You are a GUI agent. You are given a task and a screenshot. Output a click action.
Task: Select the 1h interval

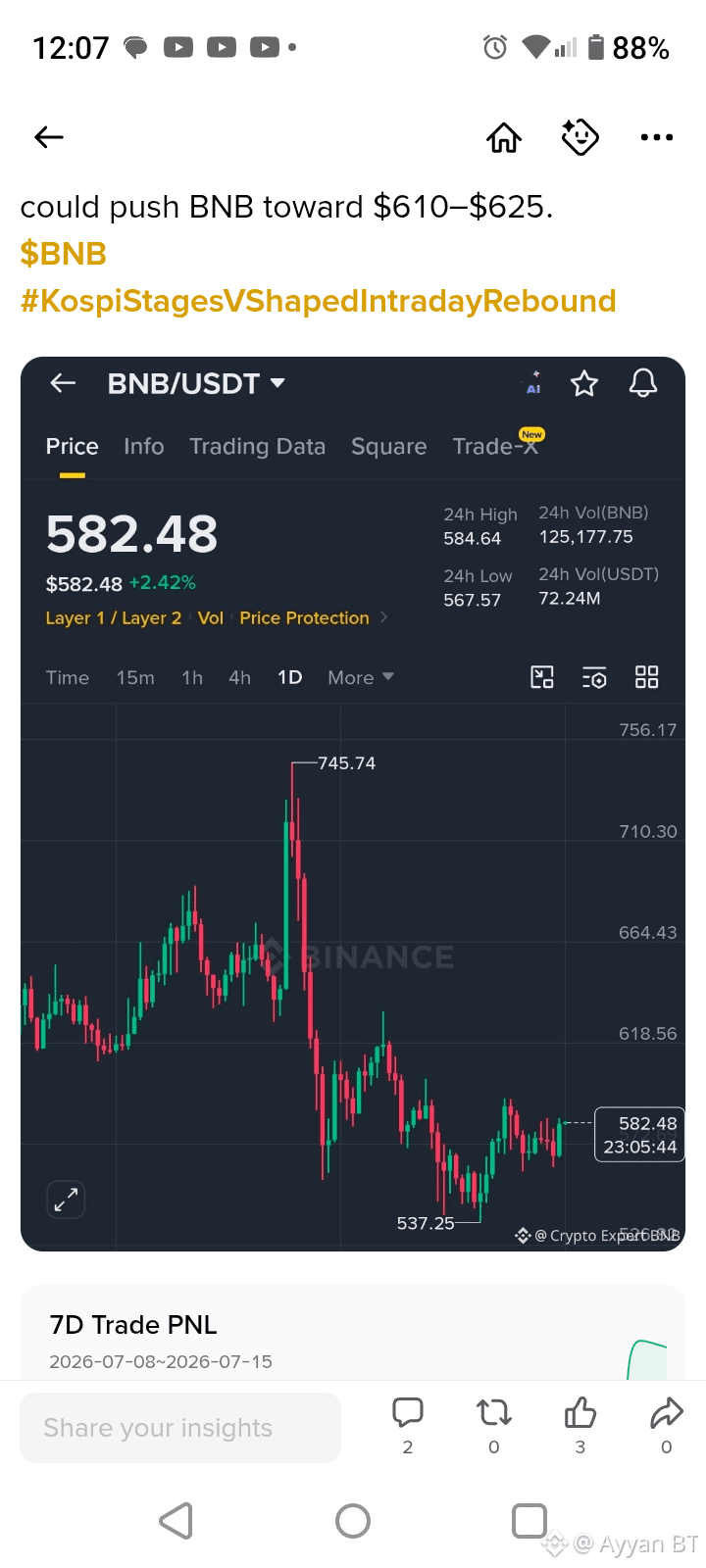[x=192, y=678]
